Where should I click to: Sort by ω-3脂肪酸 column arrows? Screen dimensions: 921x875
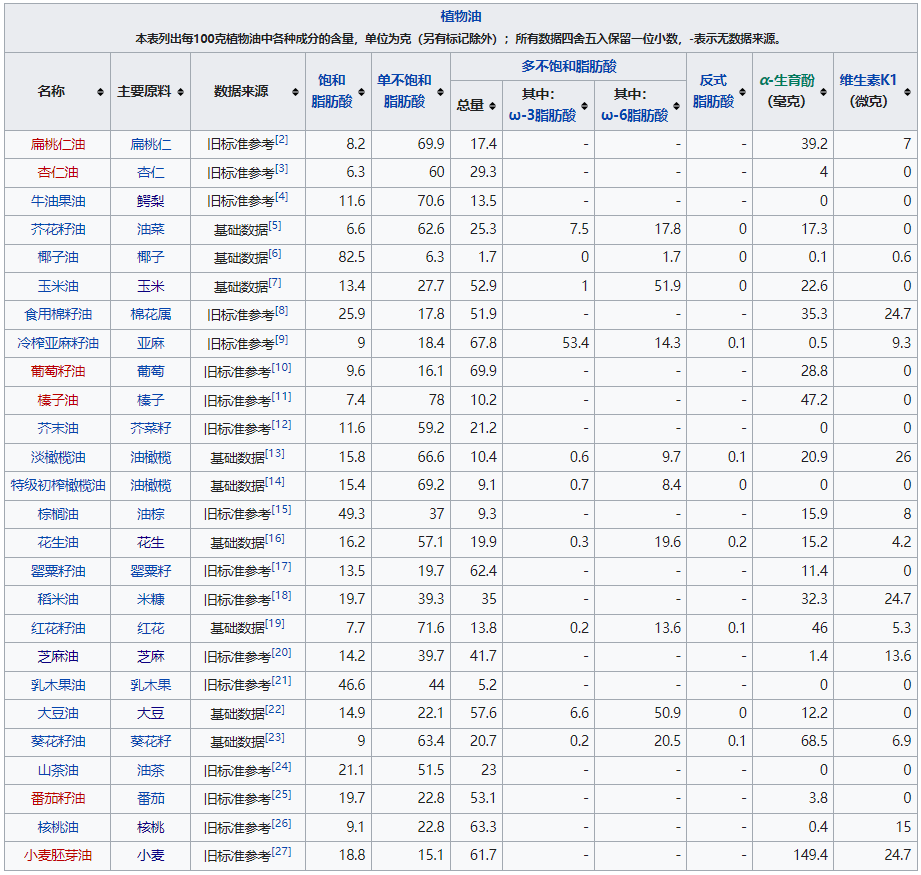coord(584,106)
